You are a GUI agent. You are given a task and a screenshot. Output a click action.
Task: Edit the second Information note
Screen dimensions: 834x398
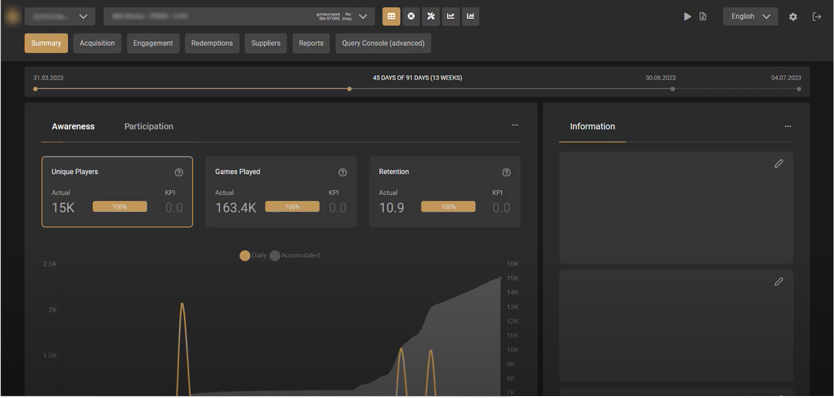tap(779, 281)
